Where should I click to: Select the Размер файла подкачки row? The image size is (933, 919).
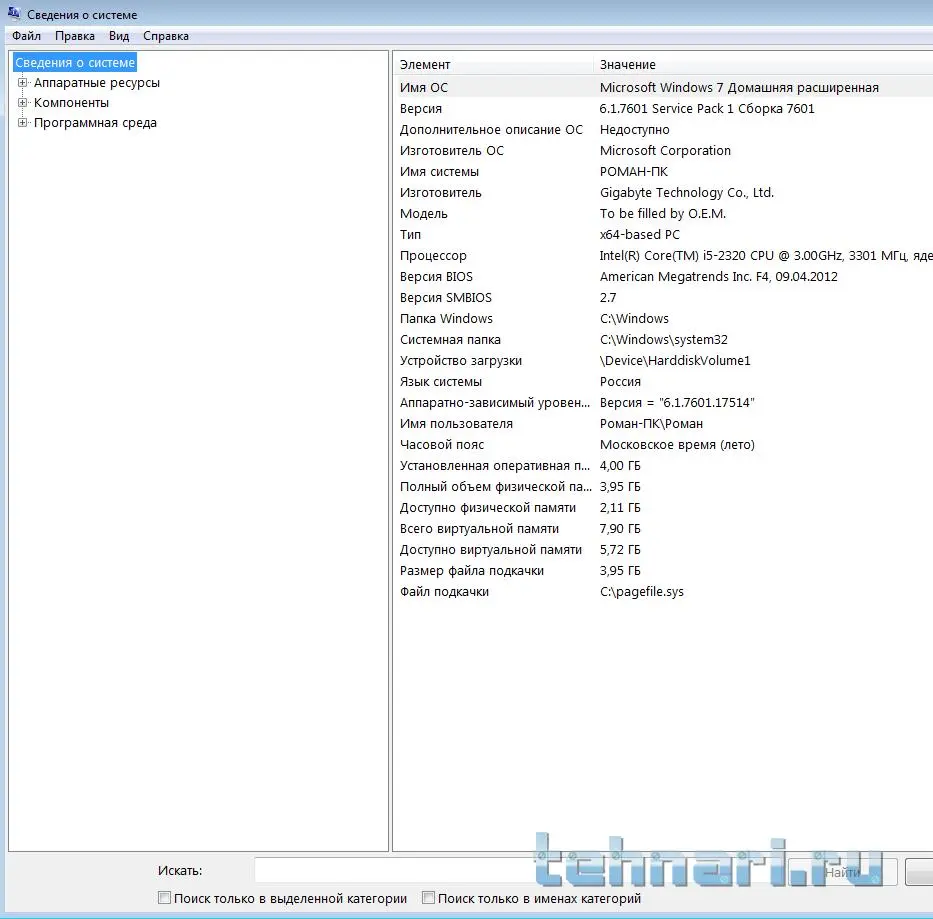(663, 571)
